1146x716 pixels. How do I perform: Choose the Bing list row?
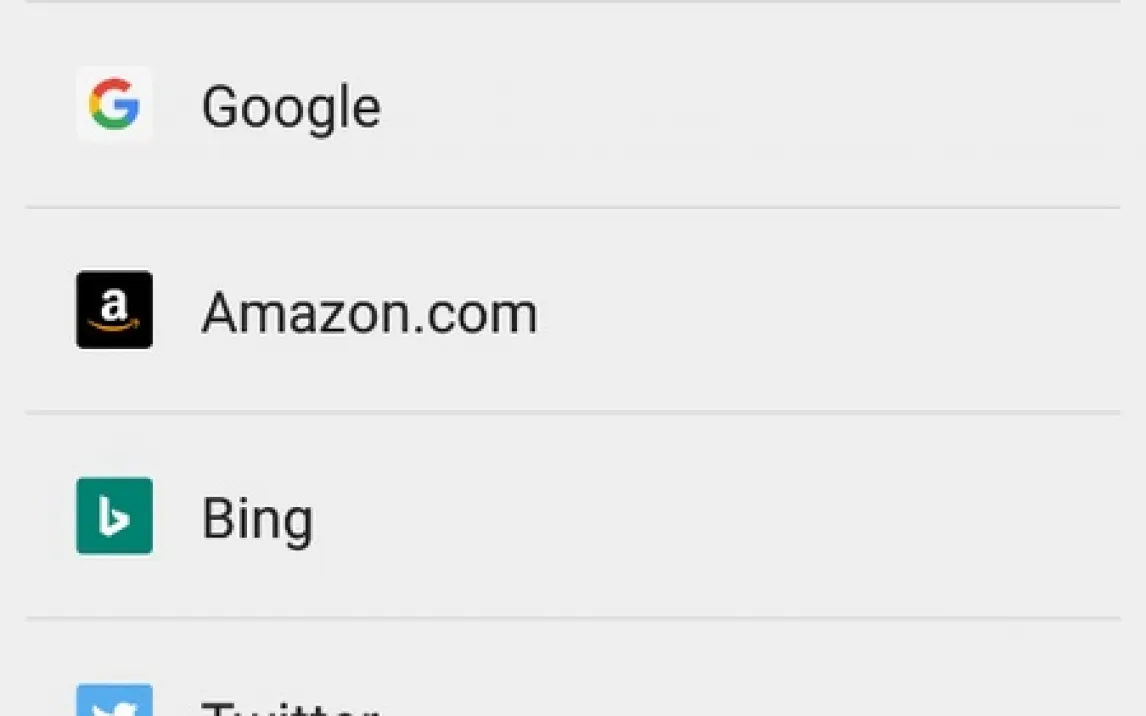(572, 517)
